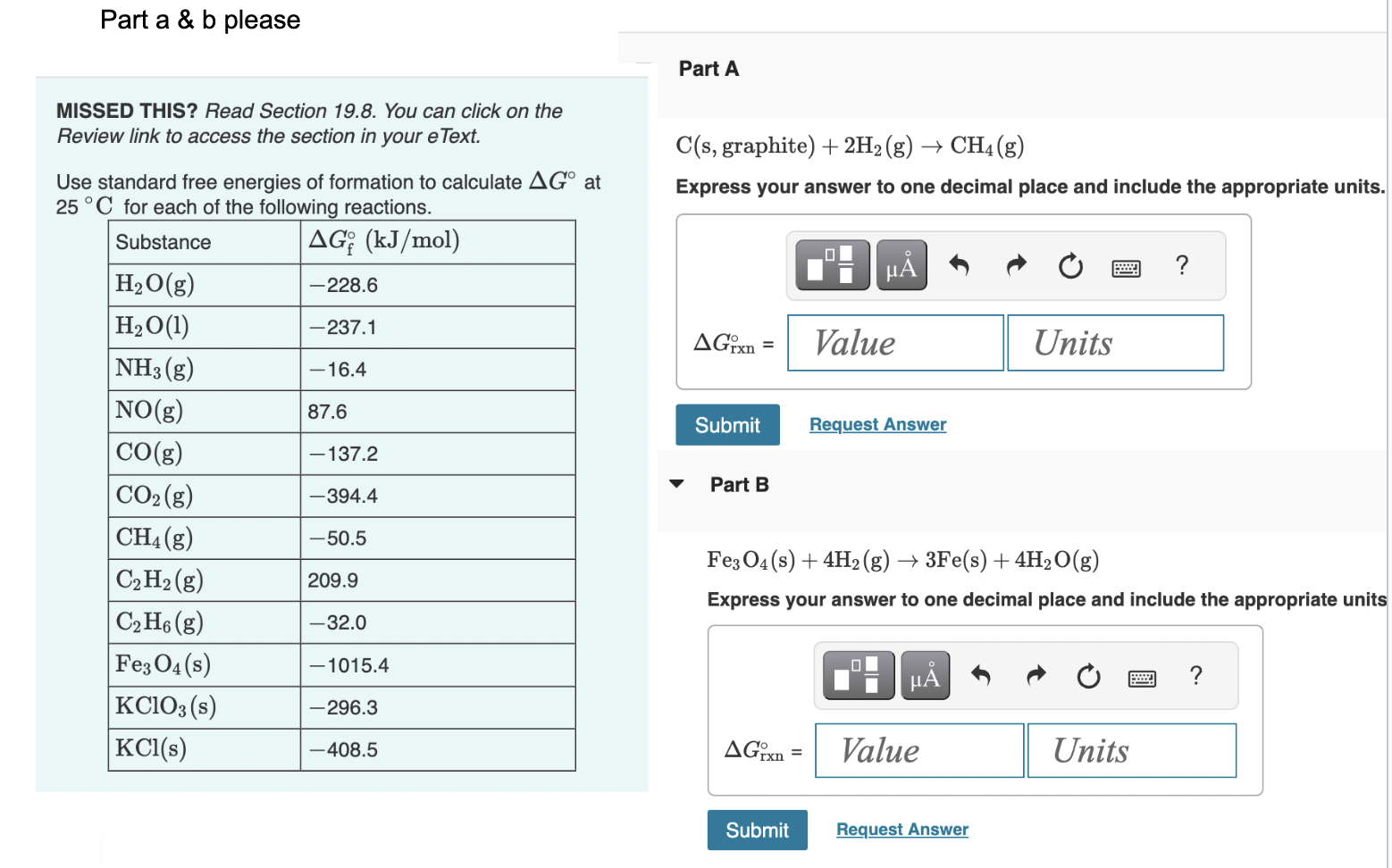
Task: Click the Value input field in Part A
Action: point(894,342)
